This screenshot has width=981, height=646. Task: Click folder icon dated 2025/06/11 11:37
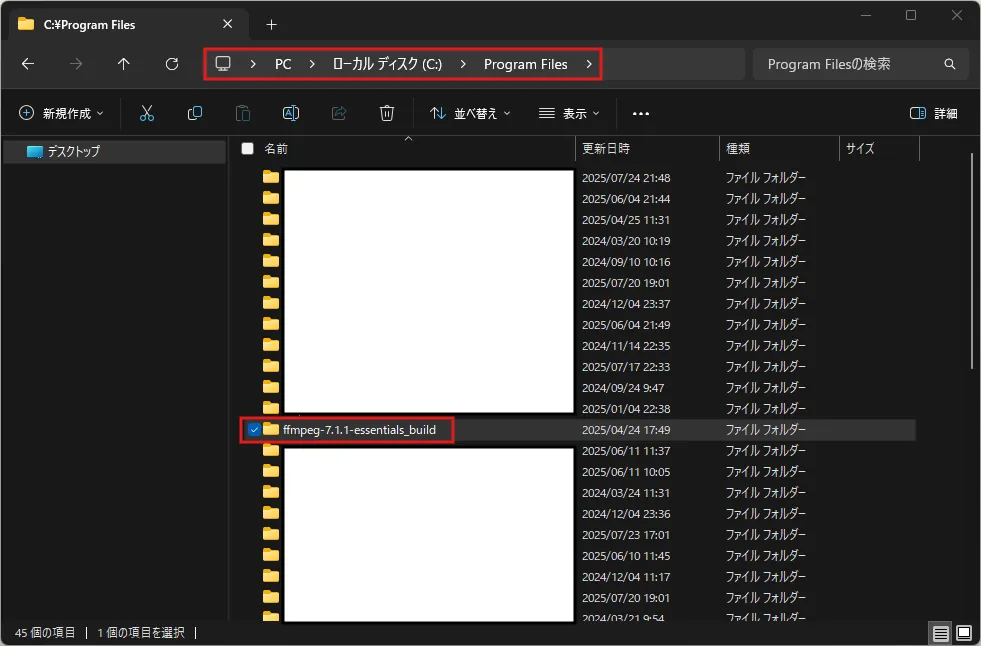271,450
